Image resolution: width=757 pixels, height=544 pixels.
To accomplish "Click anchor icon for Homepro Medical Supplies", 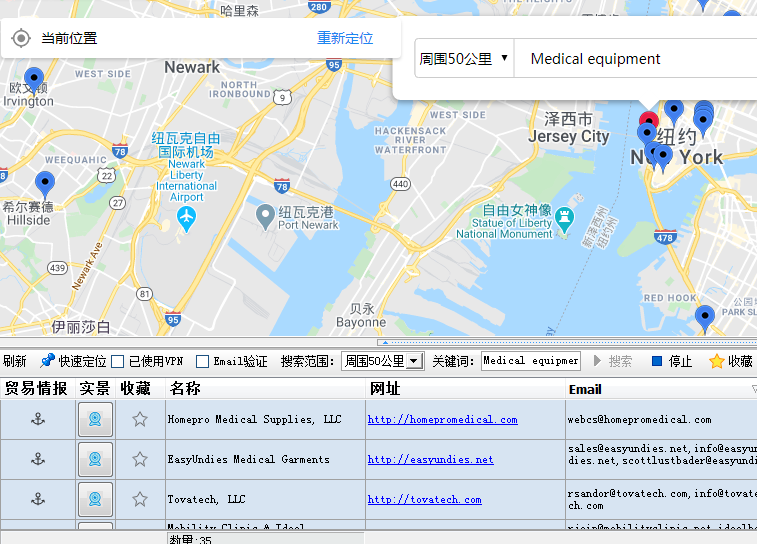I will (x=38, y=419).
